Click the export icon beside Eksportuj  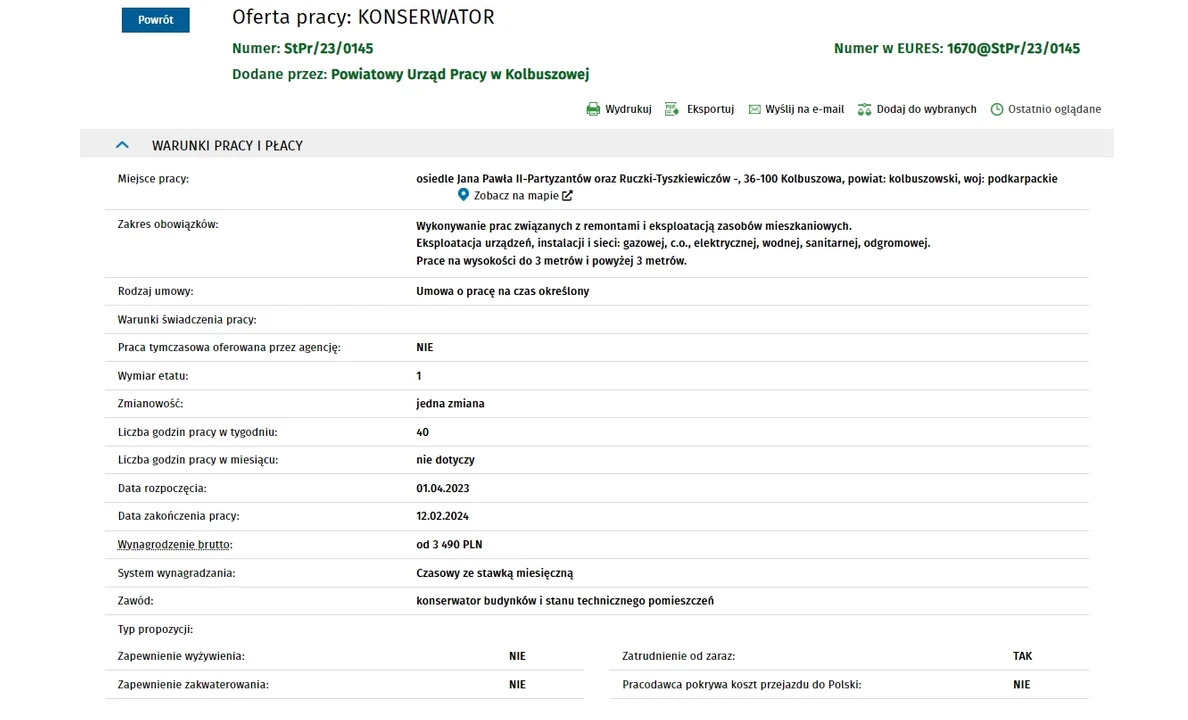point(671,109)
